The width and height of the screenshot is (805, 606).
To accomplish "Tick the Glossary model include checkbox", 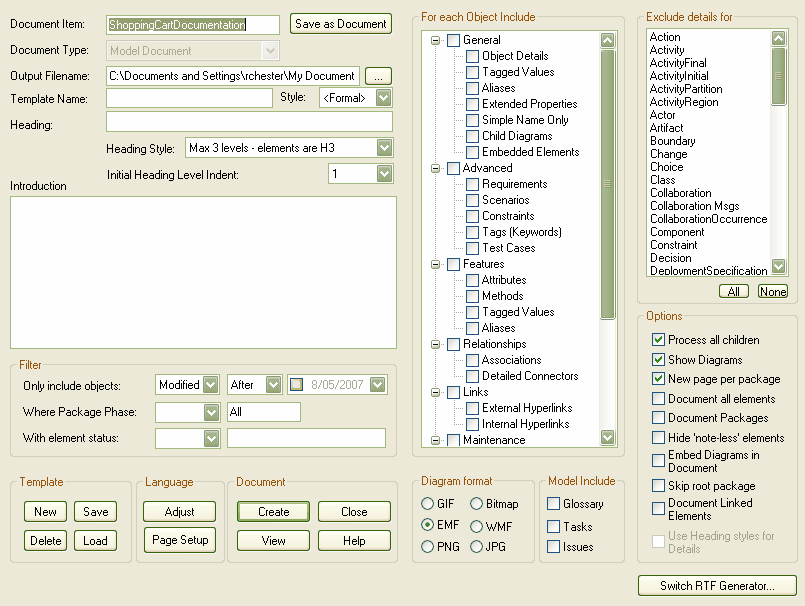I will (554, 504).
